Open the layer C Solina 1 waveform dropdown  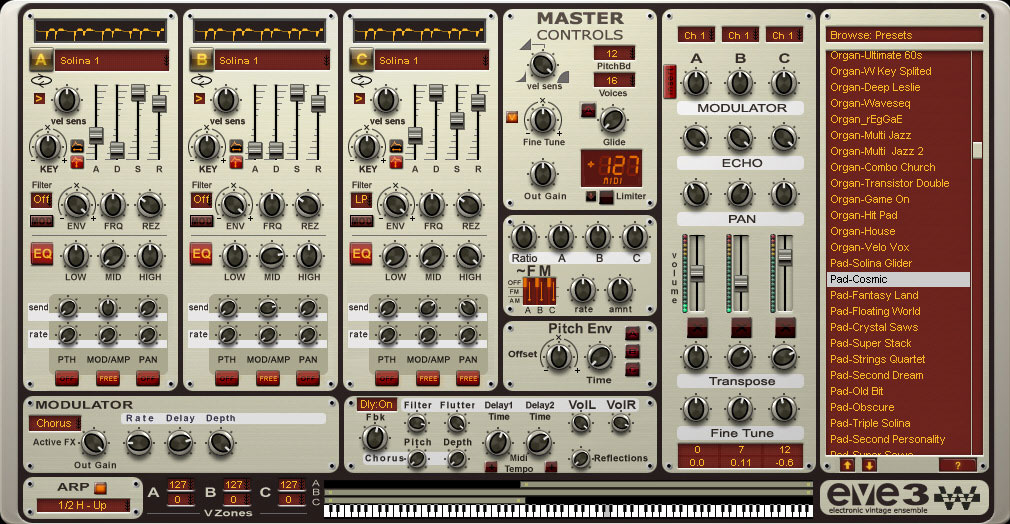pyautogui.click(x=432, y=61)
